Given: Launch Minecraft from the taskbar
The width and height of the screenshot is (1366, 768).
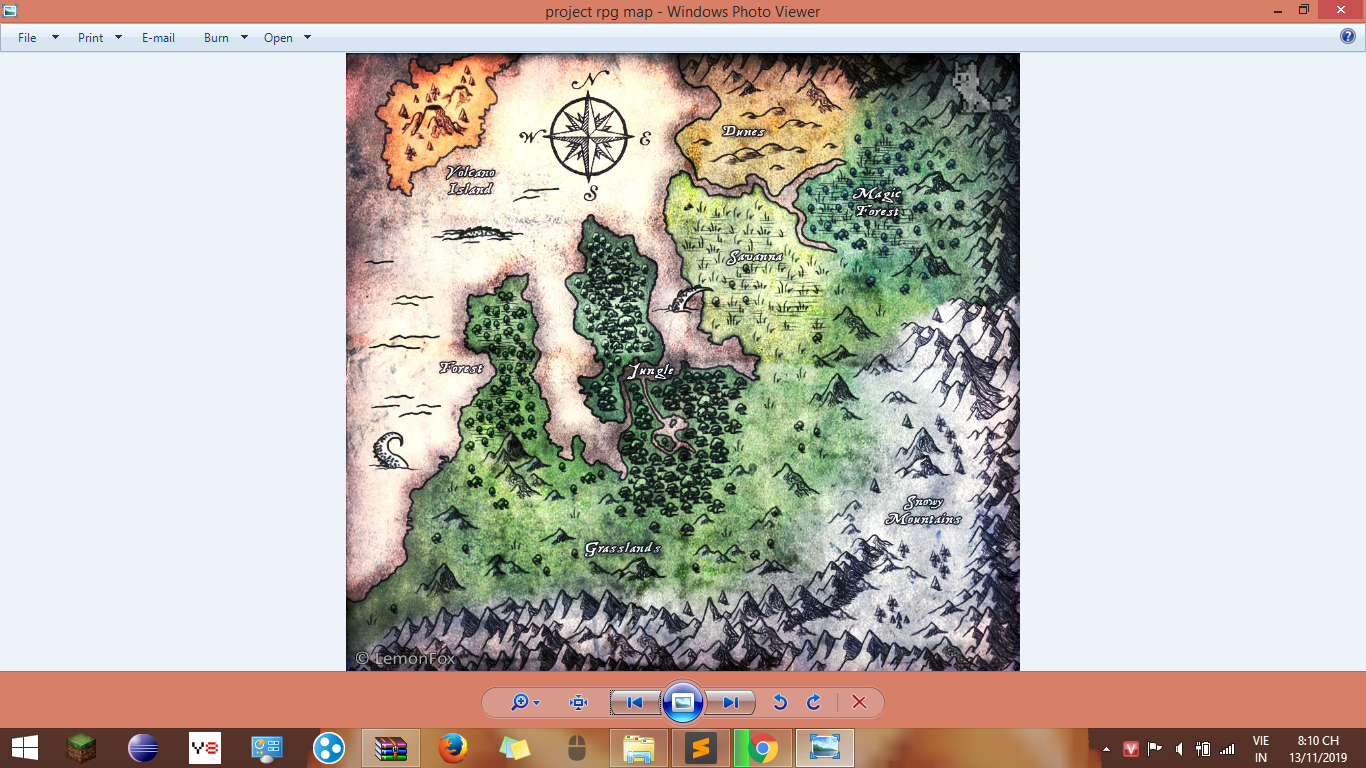Looking at the screenshot, I should [80, 748].
